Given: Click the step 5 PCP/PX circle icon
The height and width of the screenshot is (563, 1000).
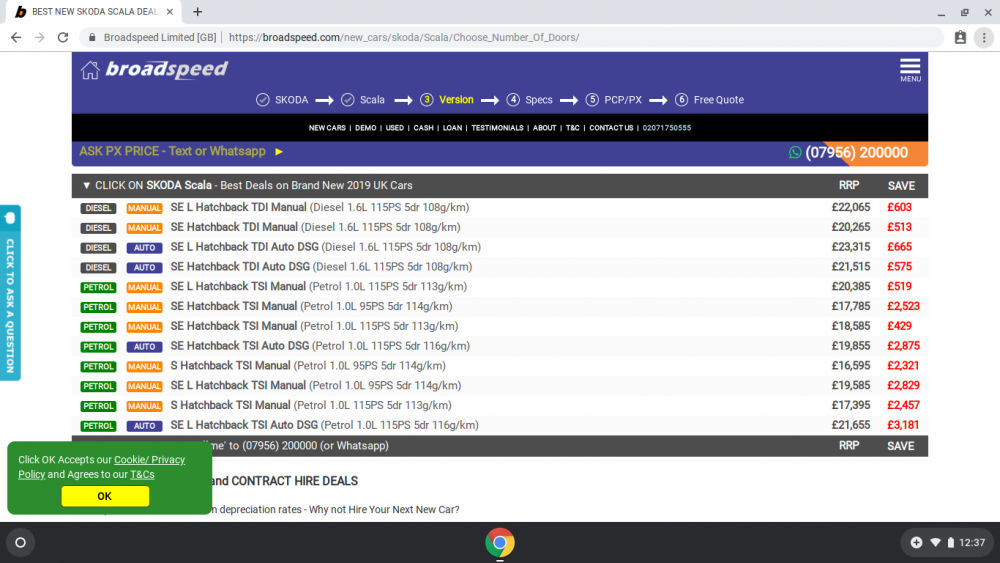Looking at the screenshot, I should click(592, 100).
